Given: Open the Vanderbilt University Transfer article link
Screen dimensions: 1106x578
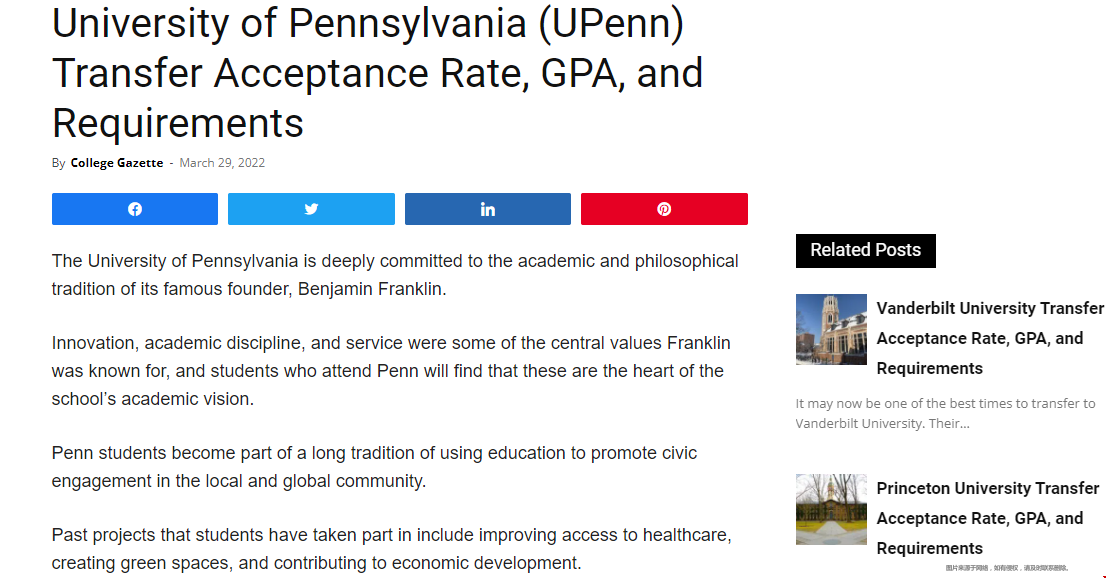Looking at the screenshot, I should coord(989,338).
